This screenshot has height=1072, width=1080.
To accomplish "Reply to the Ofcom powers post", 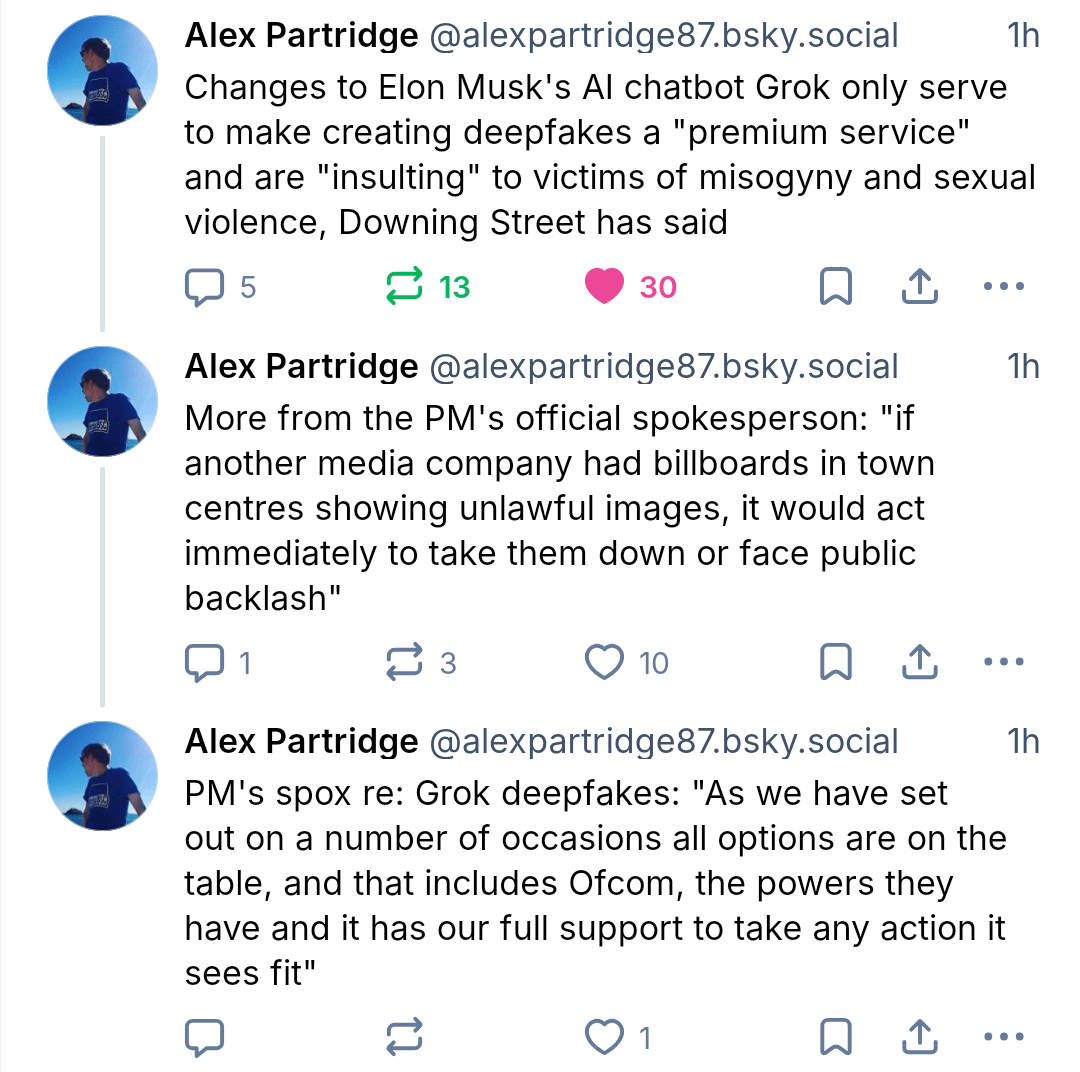I will [205, 1038].
